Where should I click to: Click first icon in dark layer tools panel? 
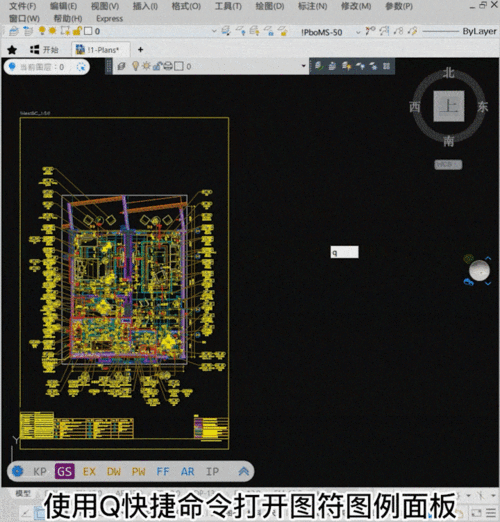pos(319,66)
